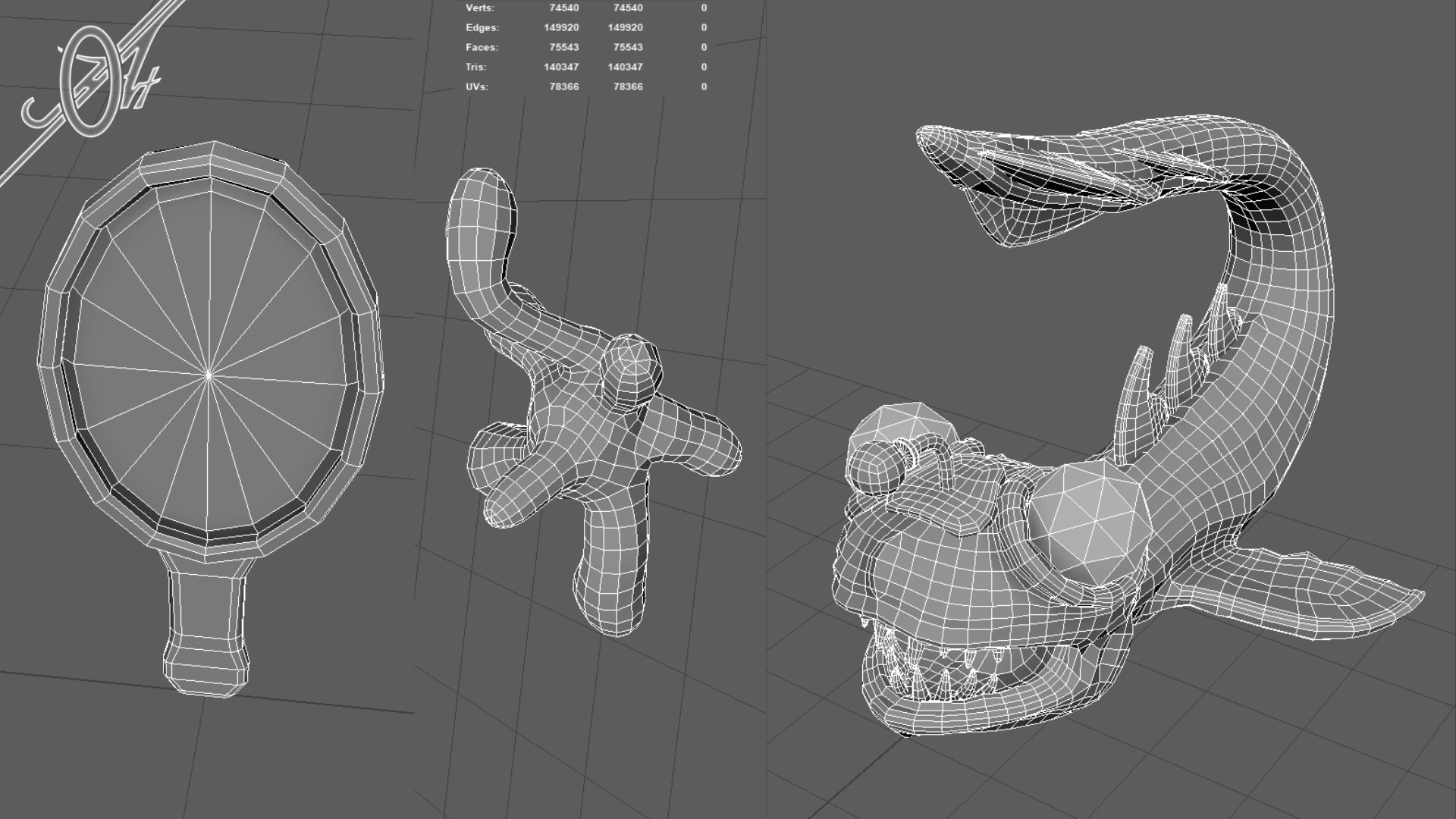The height and width of the screenshot is (819, 1456).
Task: Click the Faces label in stats overlay
Action: tap(482, 47)
